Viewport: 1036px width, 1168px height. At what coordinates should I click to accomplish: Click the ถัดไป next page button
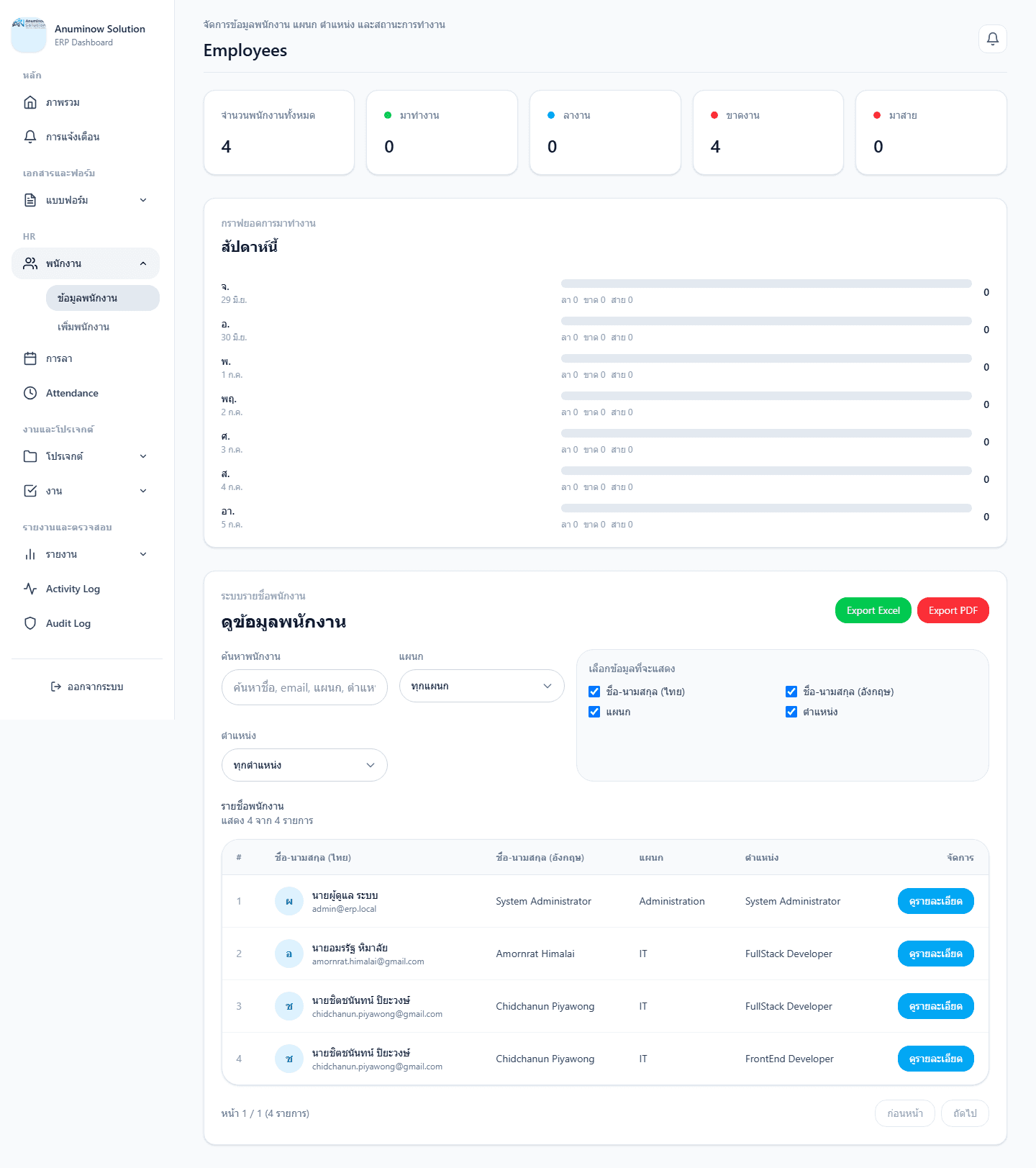tap(965, 1113)
